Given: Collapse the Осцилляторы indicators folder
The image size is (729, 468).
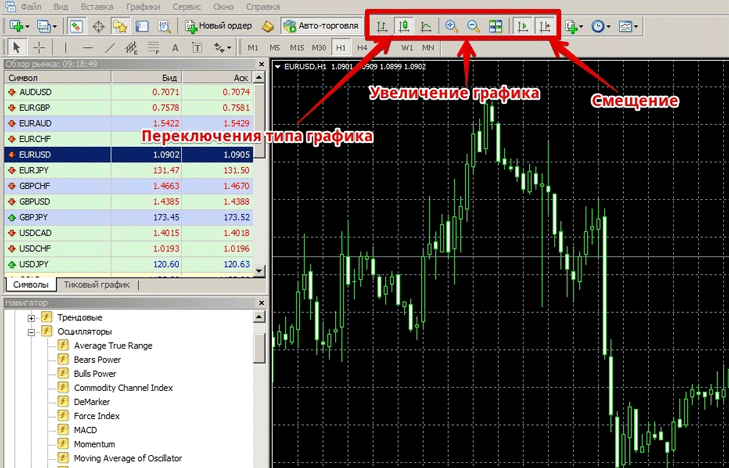Looking at the screenshot, I should 32,331.
